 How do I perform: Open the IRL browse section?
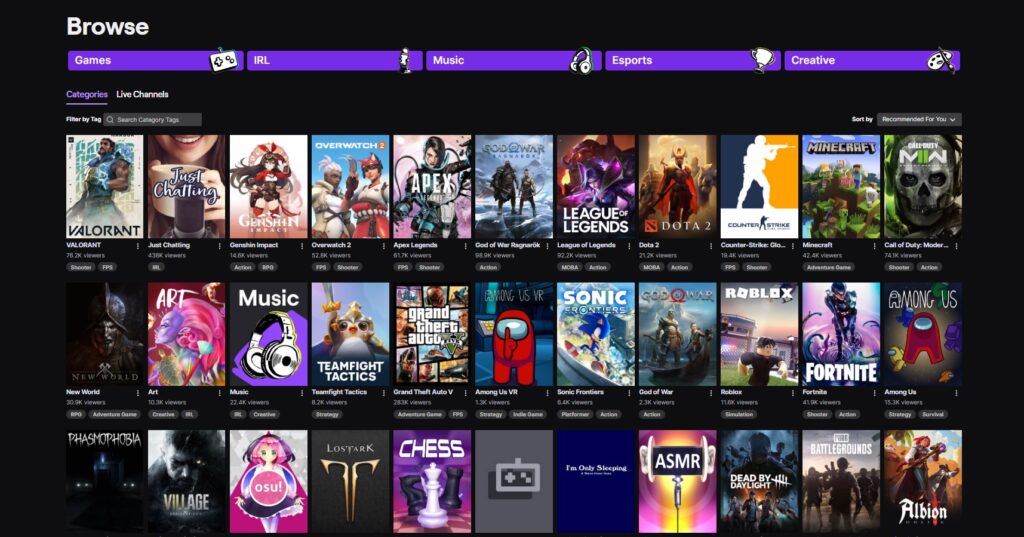coord(334,60)
